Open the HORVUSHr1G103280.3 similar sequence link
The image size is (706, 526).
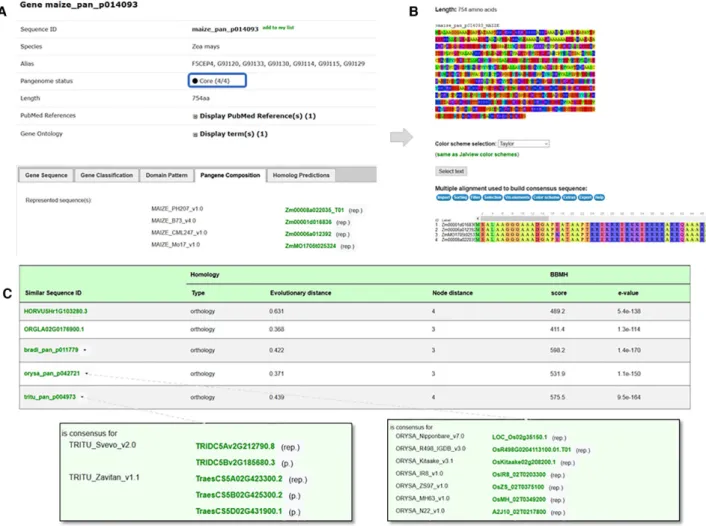pos(55,311)
